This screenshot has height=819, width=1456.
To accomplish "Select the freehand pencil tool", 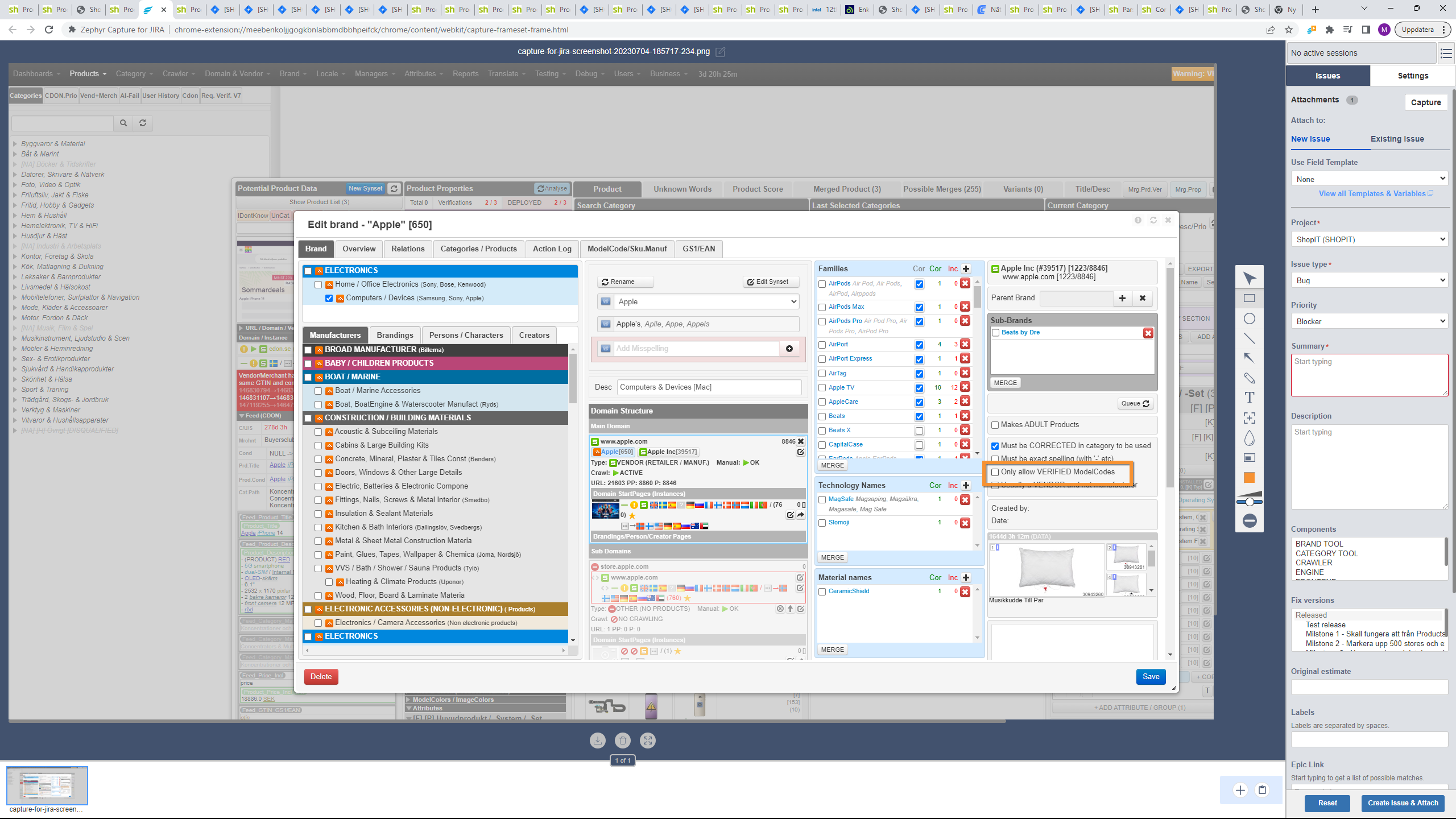I will (1249, 378).
